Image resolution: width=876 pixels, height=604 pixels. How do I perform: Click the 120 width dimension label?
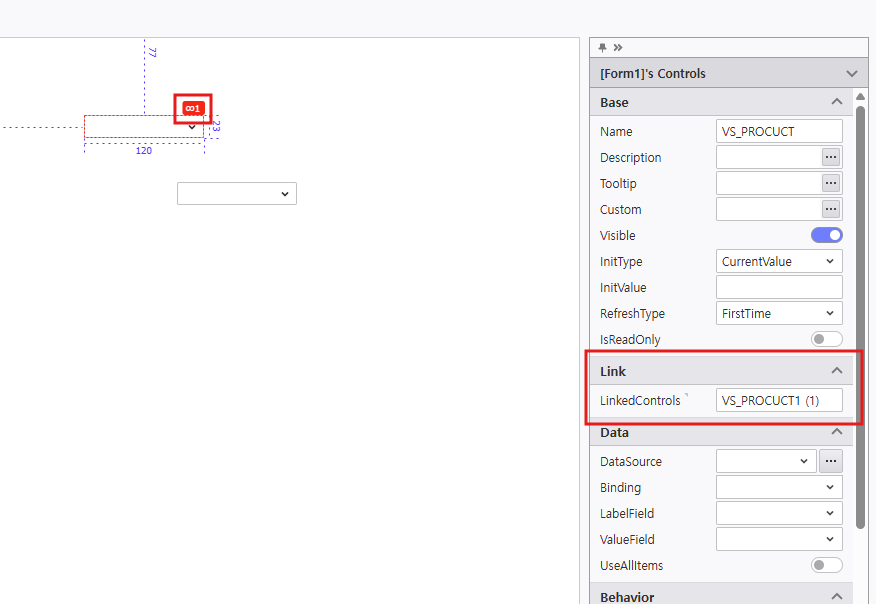[144, 150]
